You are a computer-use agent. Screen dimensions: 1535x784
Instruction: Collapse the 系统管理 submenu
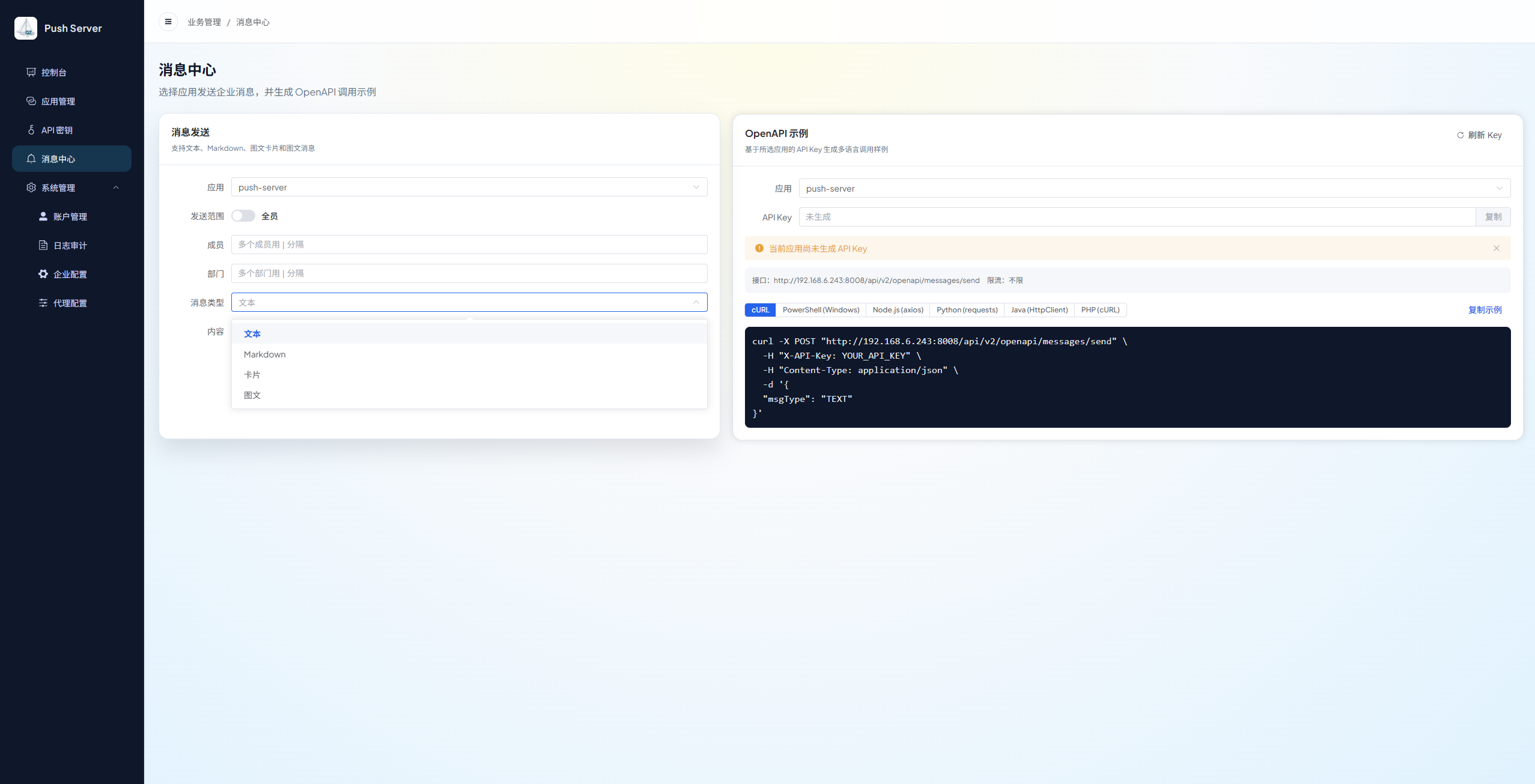[x=116, y=187]
